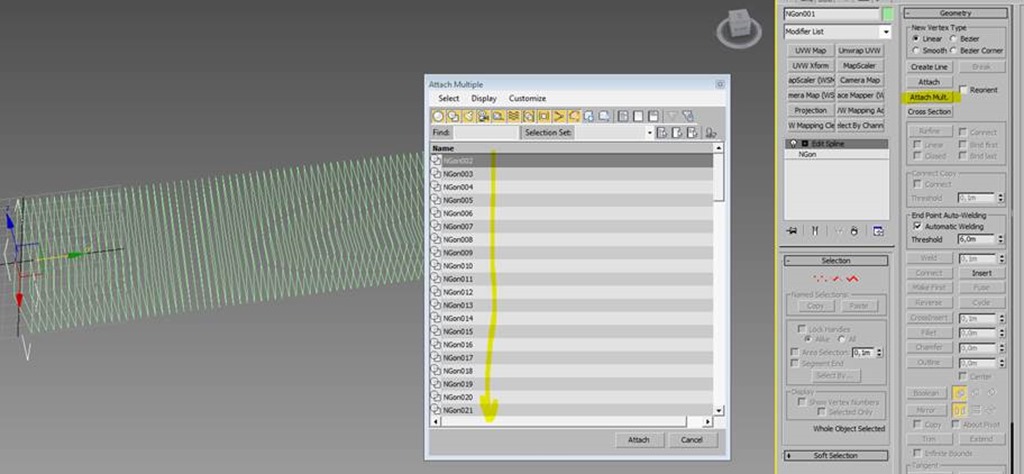Screen dimensions: 1024x474
Task: Click the Display Shapes filter icon
Action: (x=453, y=116)
